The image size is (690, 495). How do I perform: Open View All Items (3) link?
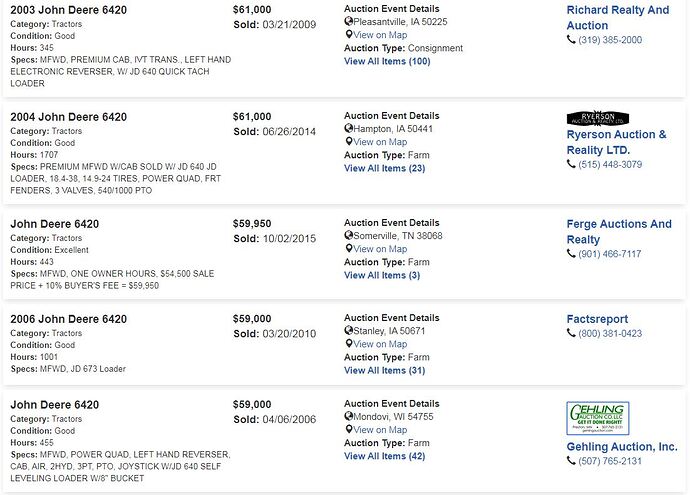(382, 275)
